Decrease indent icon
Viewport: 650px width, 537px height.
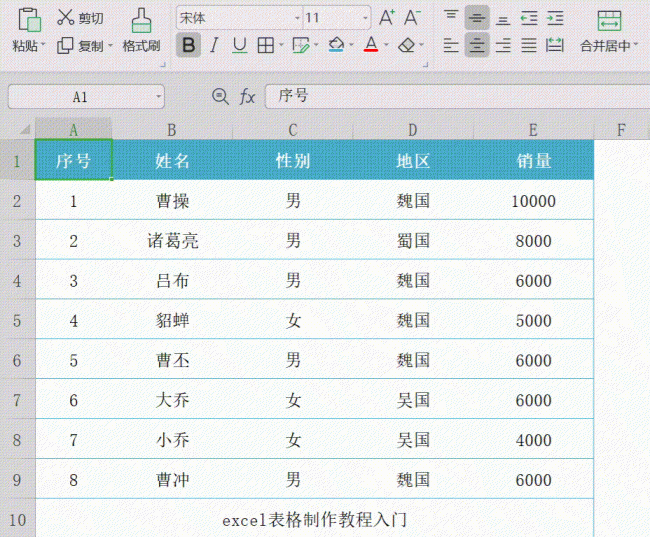tap(529, 18)
